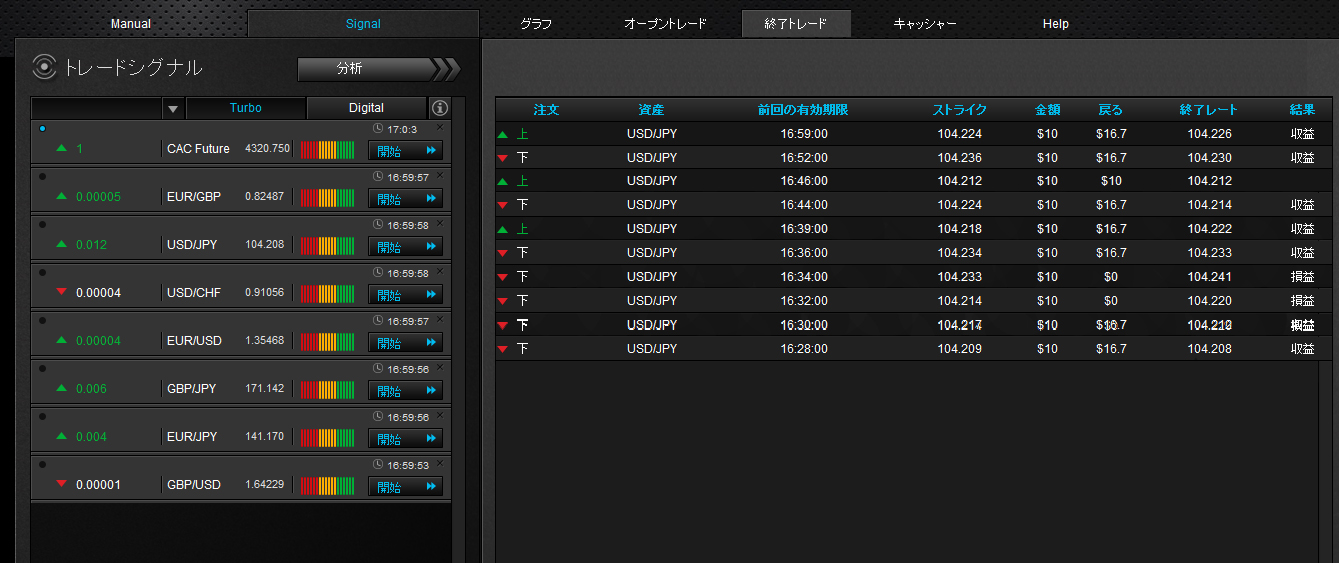This screenshot has height=563, width=1339.
Task: Open the グラフ chart tab
Action: [x=536, y=24]
